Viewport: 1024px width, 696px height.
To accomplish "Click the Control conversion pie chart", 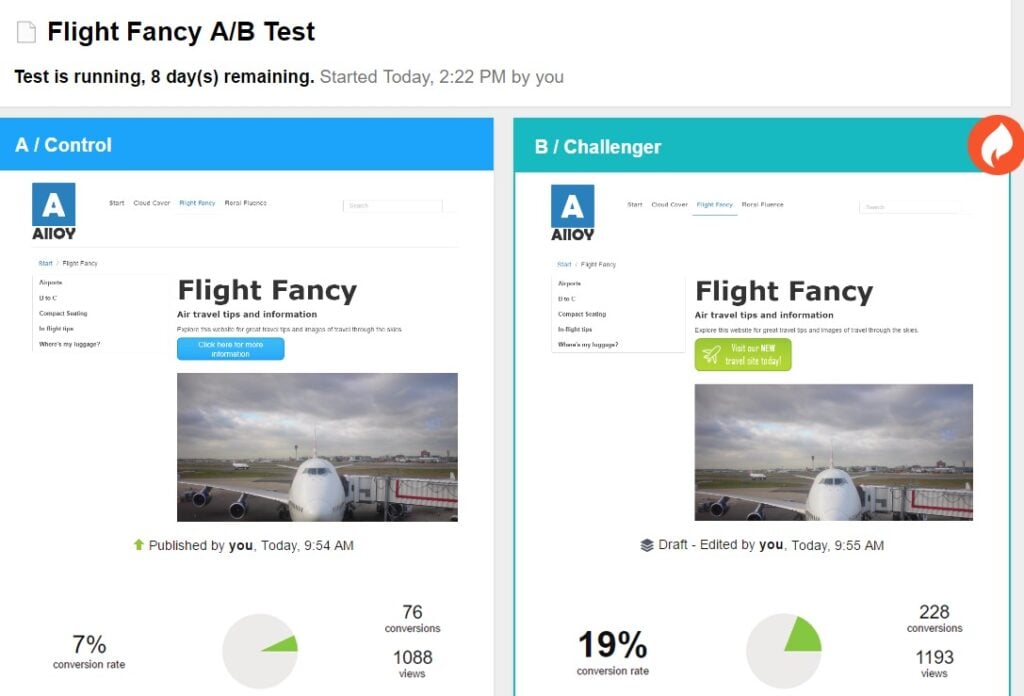I will 261,649.
